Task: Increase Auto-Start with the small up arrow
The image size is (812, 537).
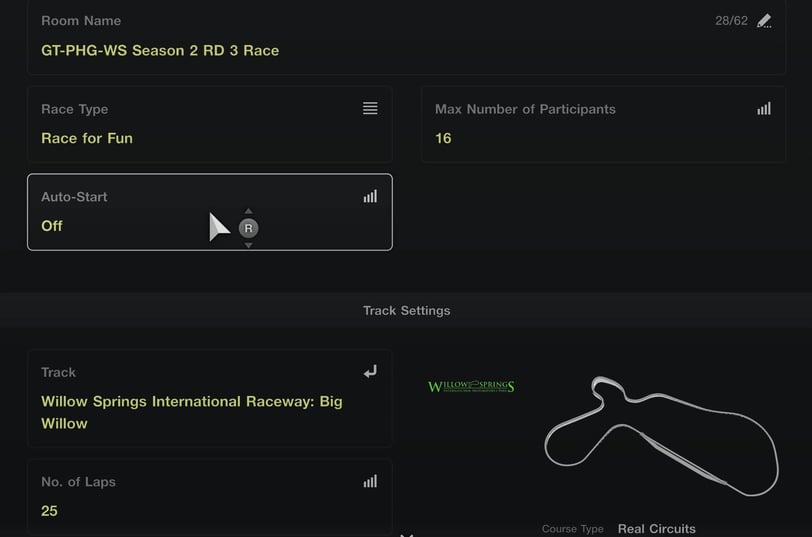Action: [249, 211]
